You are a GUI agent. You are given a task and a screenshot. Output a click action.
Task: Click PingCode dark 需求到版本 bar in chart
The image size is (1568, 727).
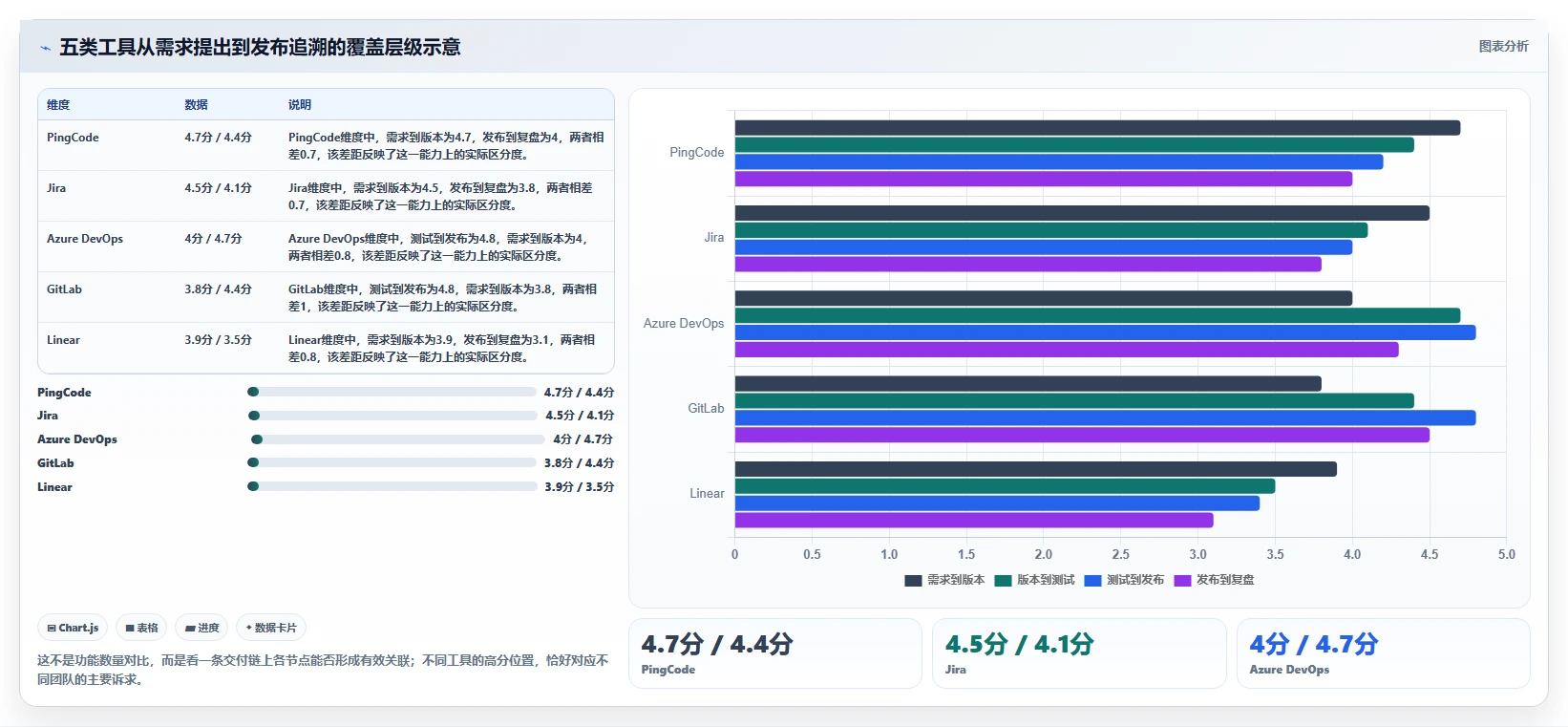pos(1097,128)
